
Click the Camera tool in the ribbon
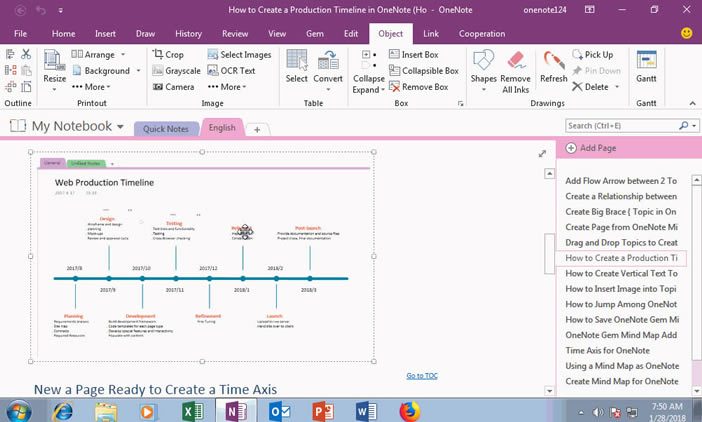[x=173, y=87]
